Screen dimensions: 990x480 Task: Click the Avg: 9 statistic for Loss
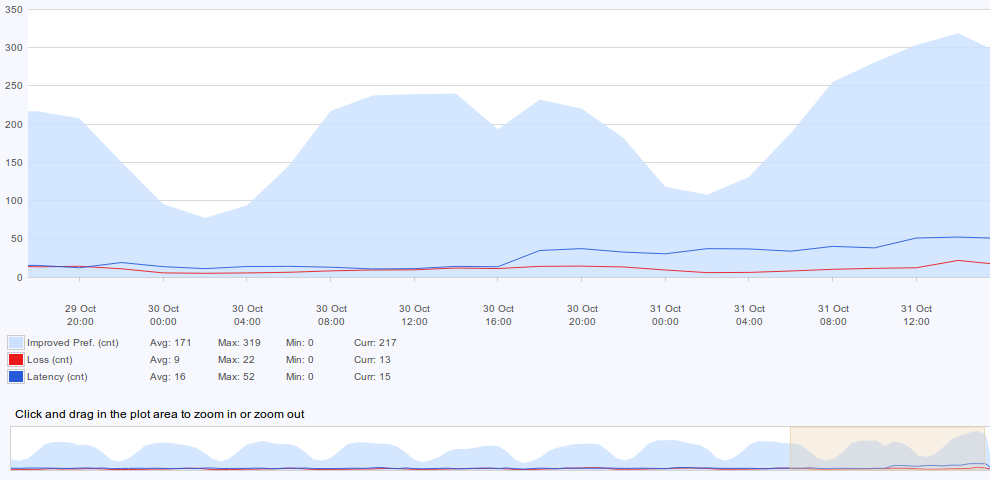pos(164,360)
